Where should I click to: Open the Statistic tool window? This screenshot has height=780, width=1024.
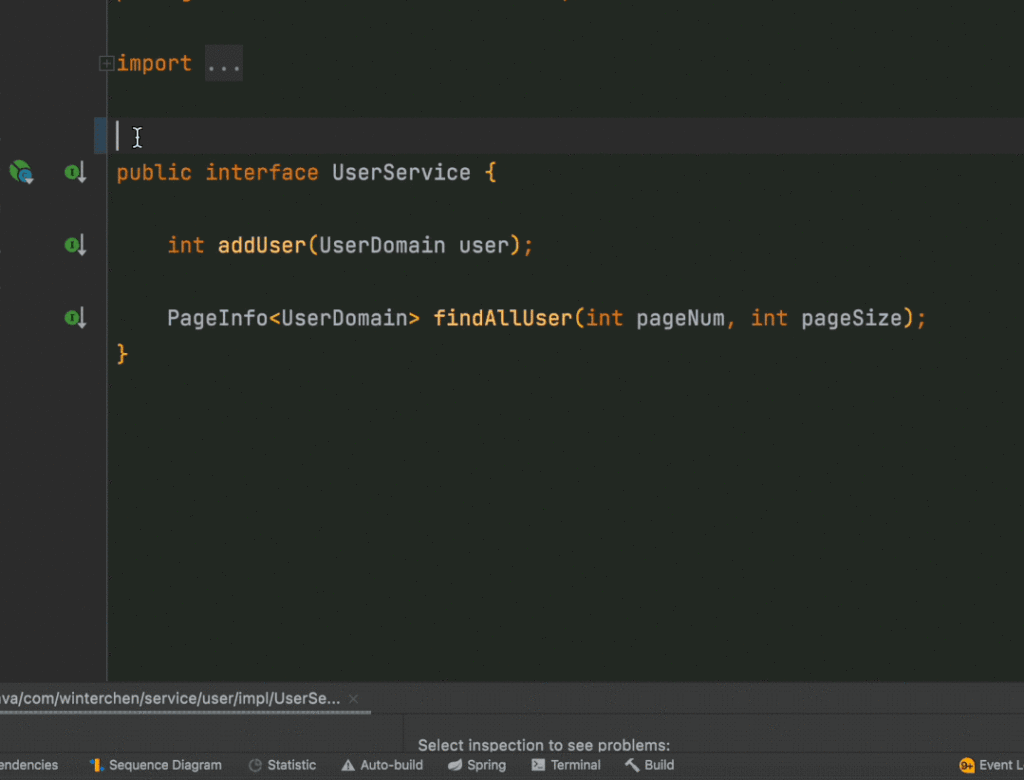pos(283,765)
